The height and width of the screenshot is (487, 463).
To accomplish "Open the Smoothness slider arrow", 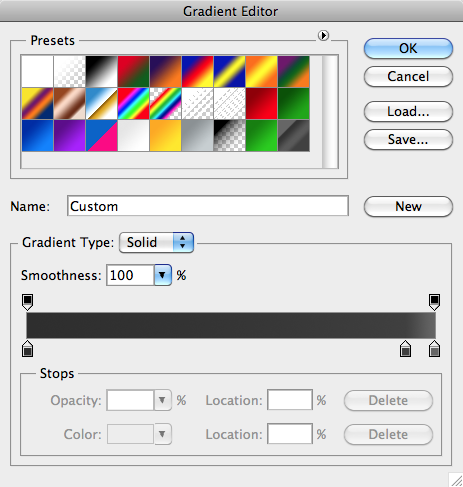I will tap(163, 275).
